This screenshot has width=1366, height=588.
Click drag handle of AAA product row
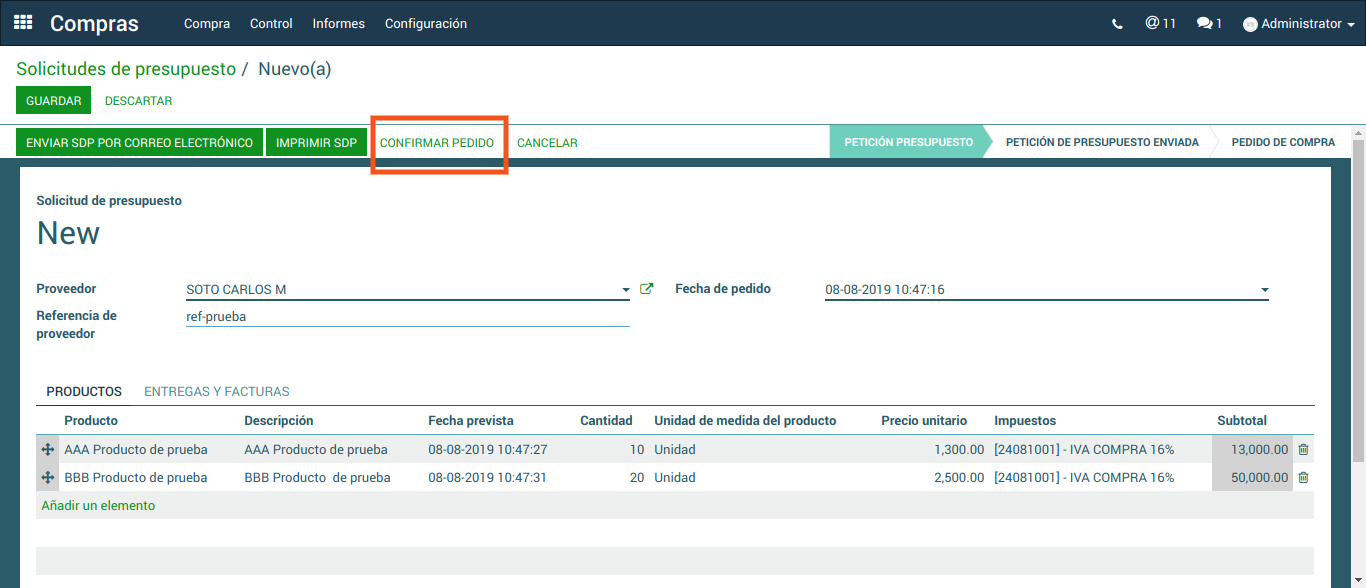click(47, 450)
